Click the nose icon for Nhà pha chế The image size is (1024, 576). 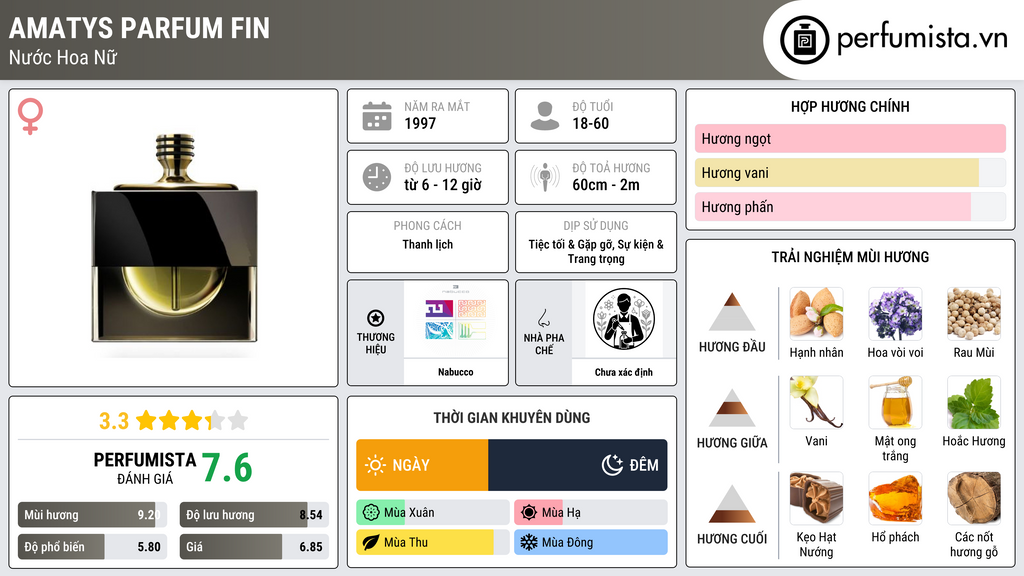(543, 319)
